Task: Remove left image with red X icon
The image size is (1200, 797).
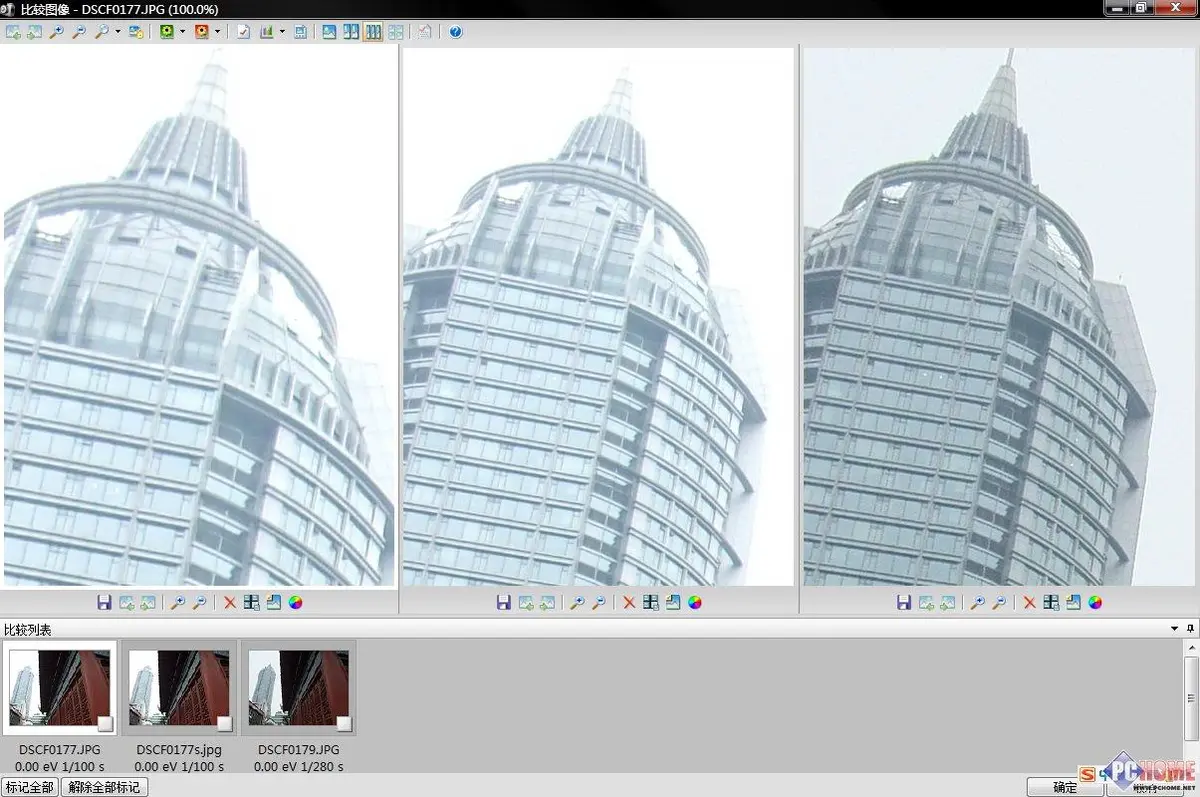Action: tap(229, 603)
